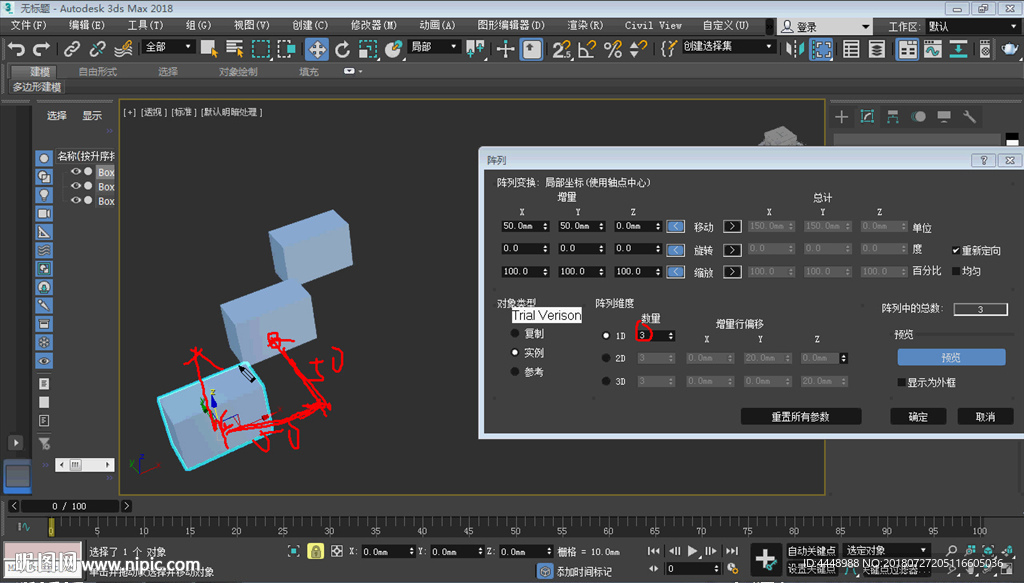Open the 图形编辑器(D) menu
The height and width of the screenshot is (583, 1024).
pos(511,25)
